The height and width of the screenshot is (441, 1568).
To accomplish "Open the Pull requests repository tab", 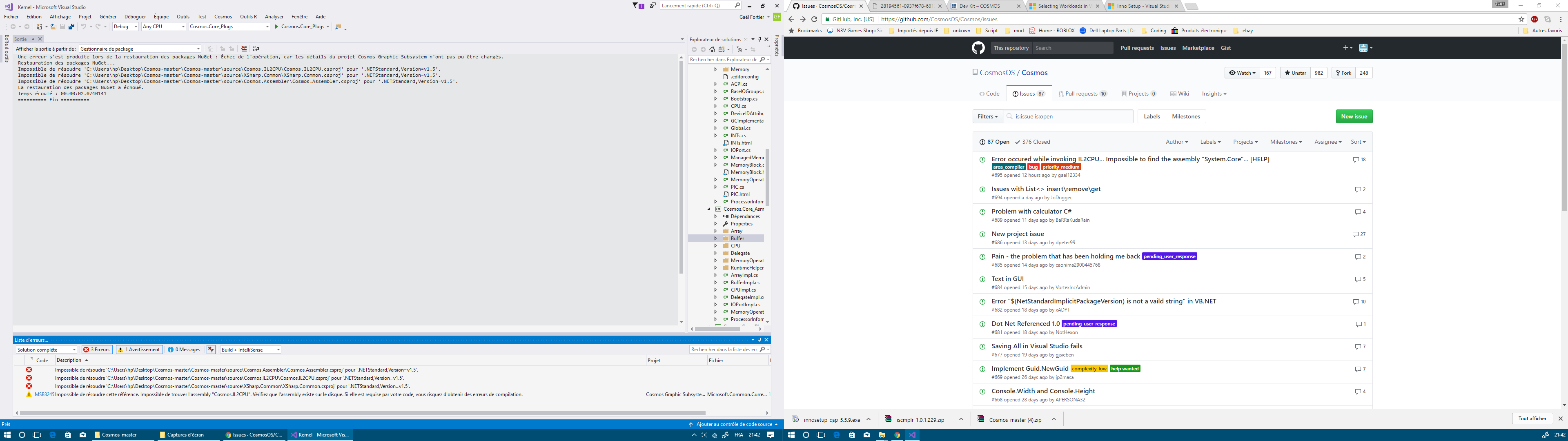I will click(x=1083, y=94).
